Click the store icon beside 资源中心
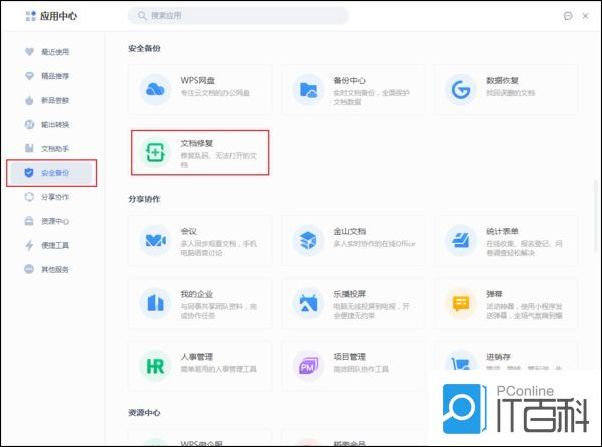The image size is (602, 447). [29, 221]
